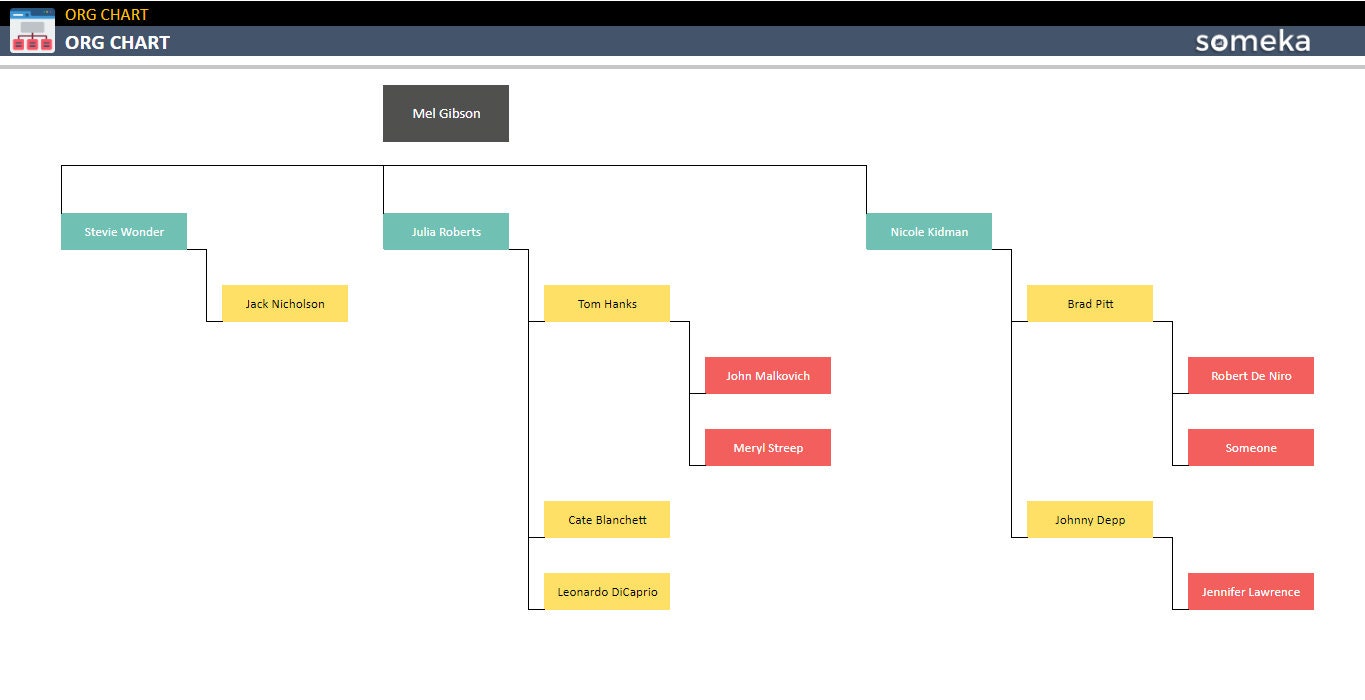The height and width of the screenshot is (700, 1365).
Task: Select the Someone red box
Action: tap(1251, 447)
